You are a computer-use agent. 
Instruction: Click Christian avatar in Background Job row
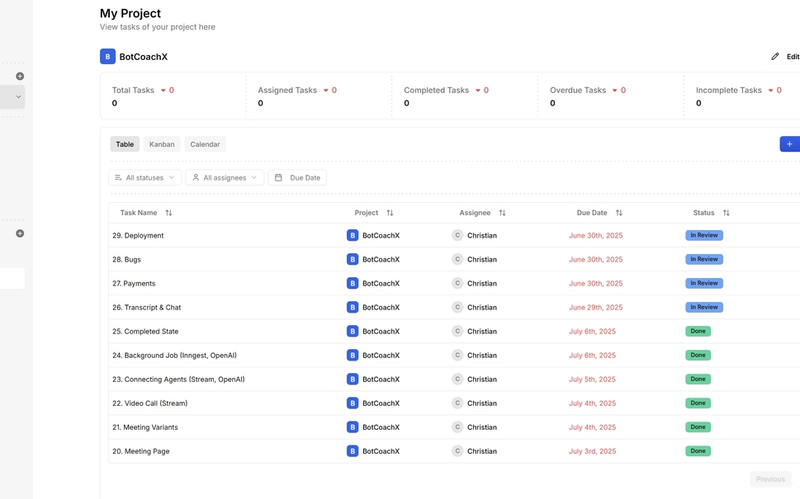457,355
